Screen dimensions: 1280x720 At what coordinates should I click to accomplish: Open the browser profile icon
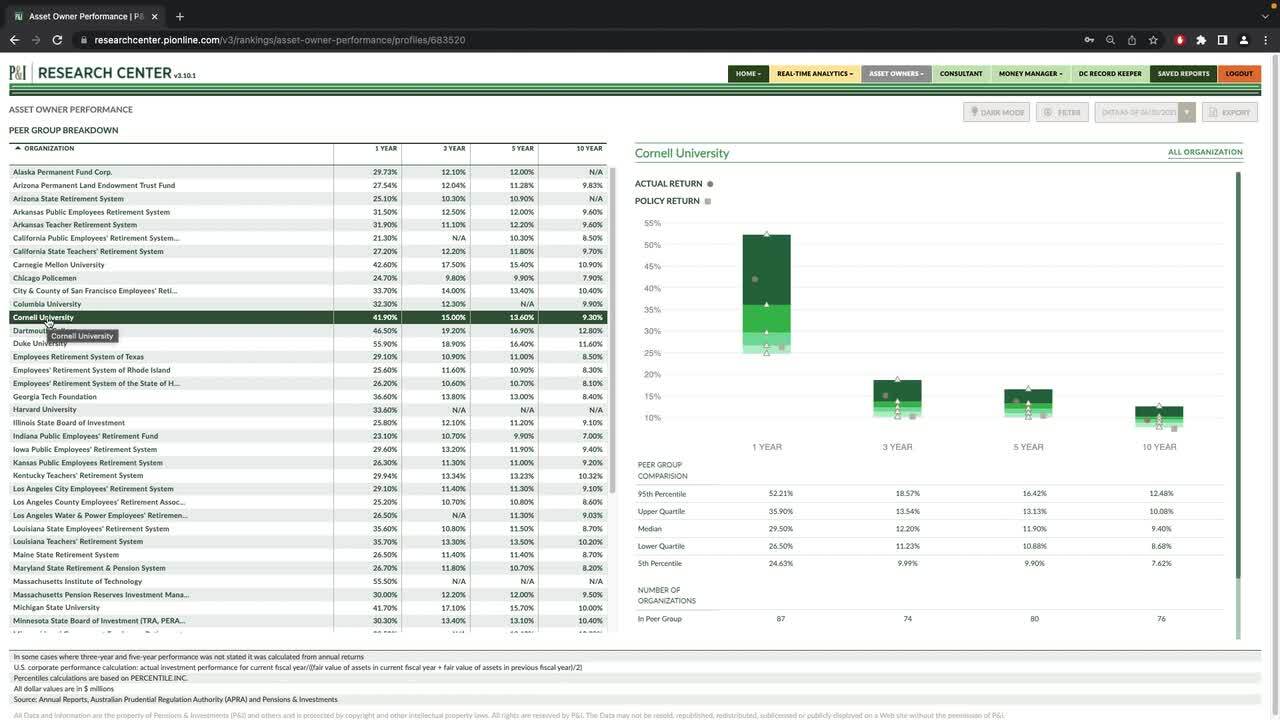(1244, 40)
